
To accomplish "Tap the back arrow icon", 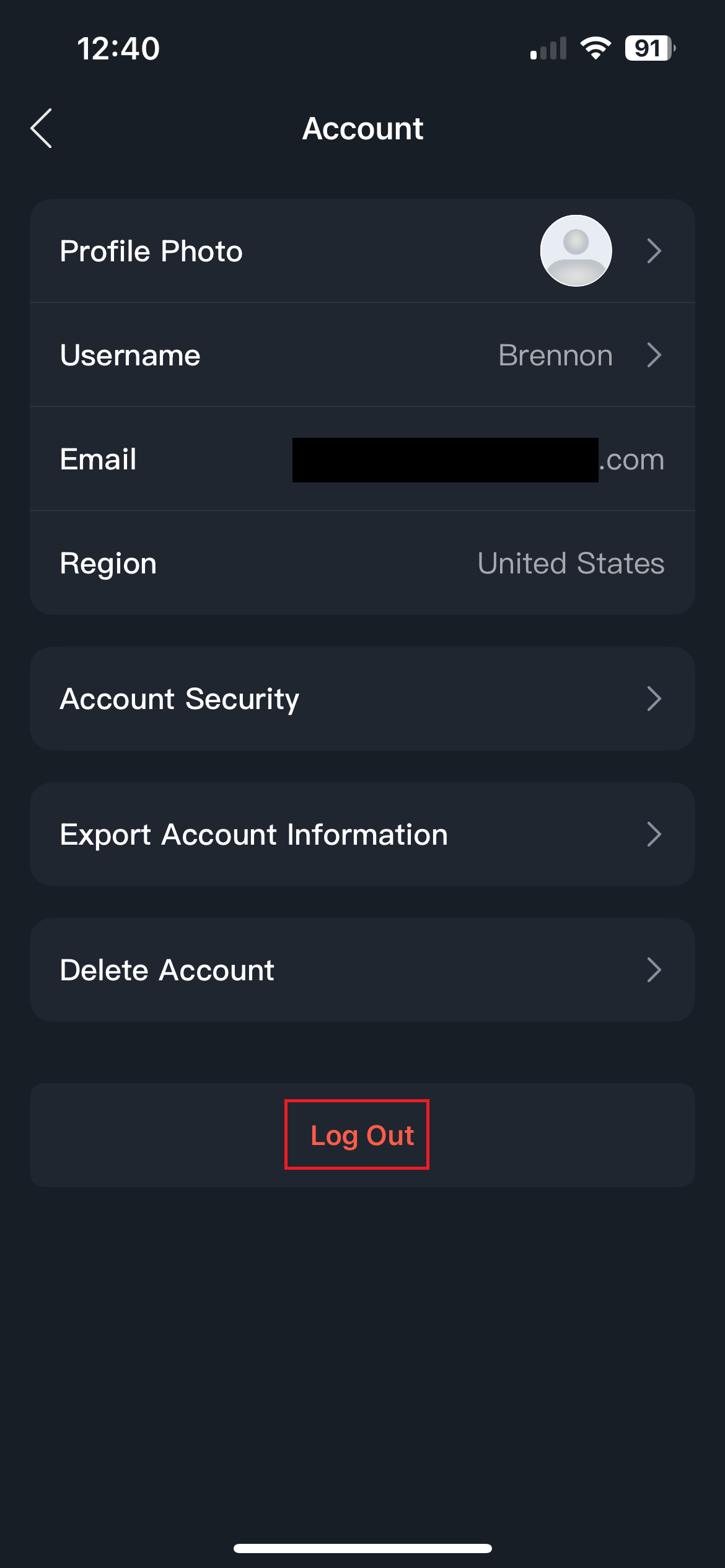I will point(42,128).
